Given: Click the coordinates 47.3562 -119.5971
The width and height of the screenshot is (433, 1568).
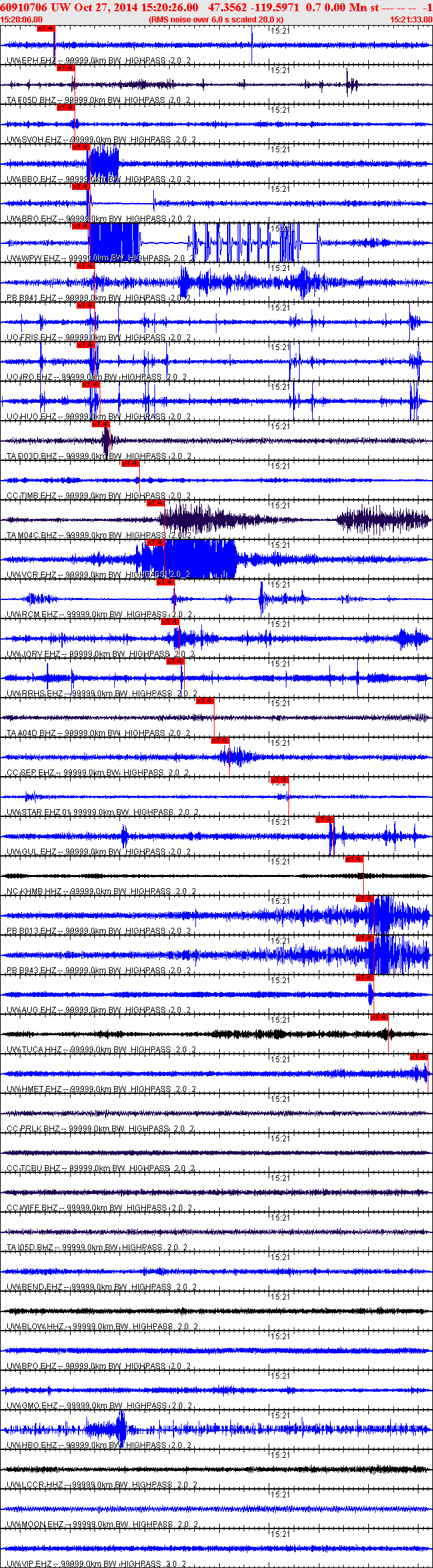Looking at the screenshot, I should click(x=253, y=7).
